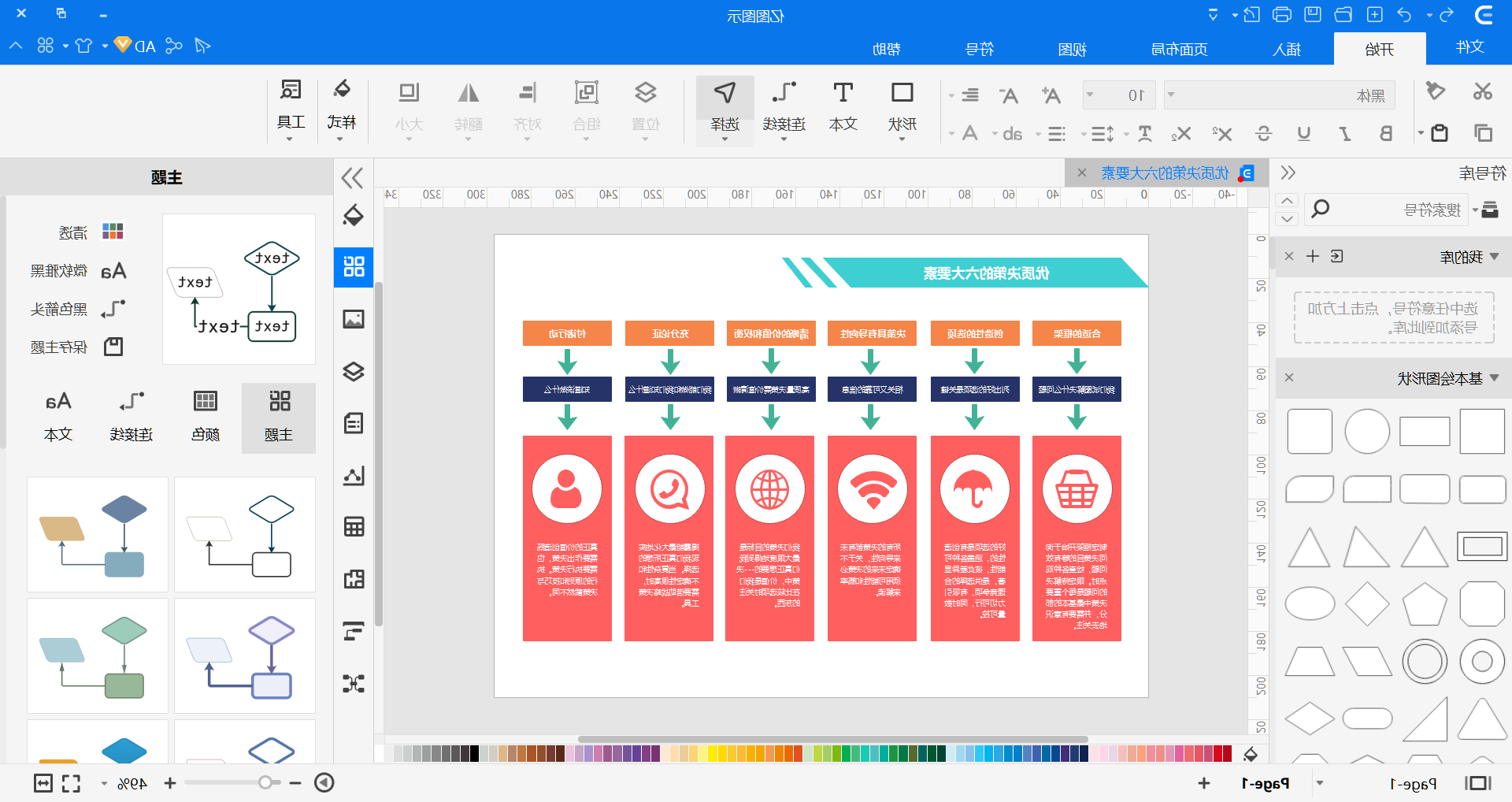Click the Copy icon in the ribbon
The width and height of the screenshot is (1512, 802).
(1483, 133)
